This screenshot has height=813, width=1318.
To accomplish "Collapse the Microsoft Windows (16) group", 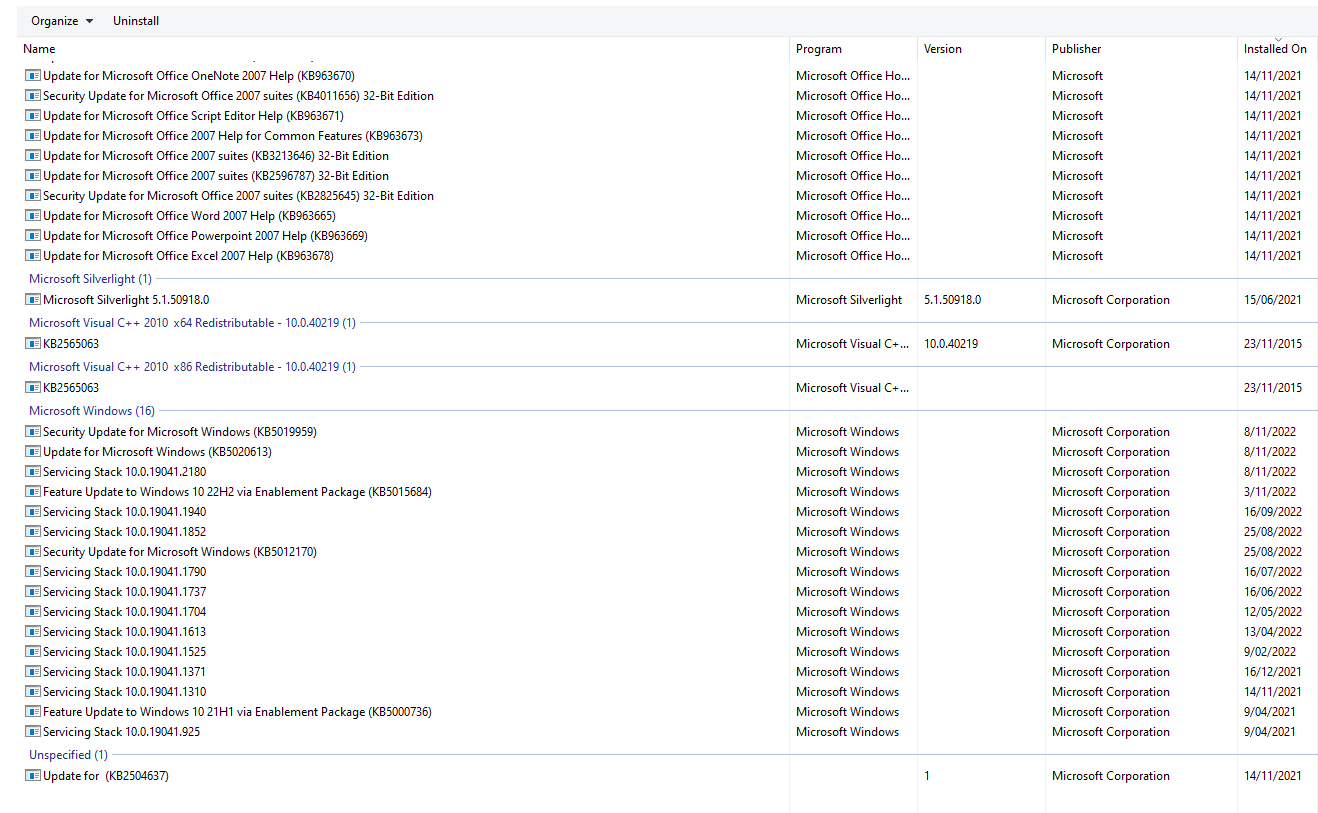I will coord(92,411).
